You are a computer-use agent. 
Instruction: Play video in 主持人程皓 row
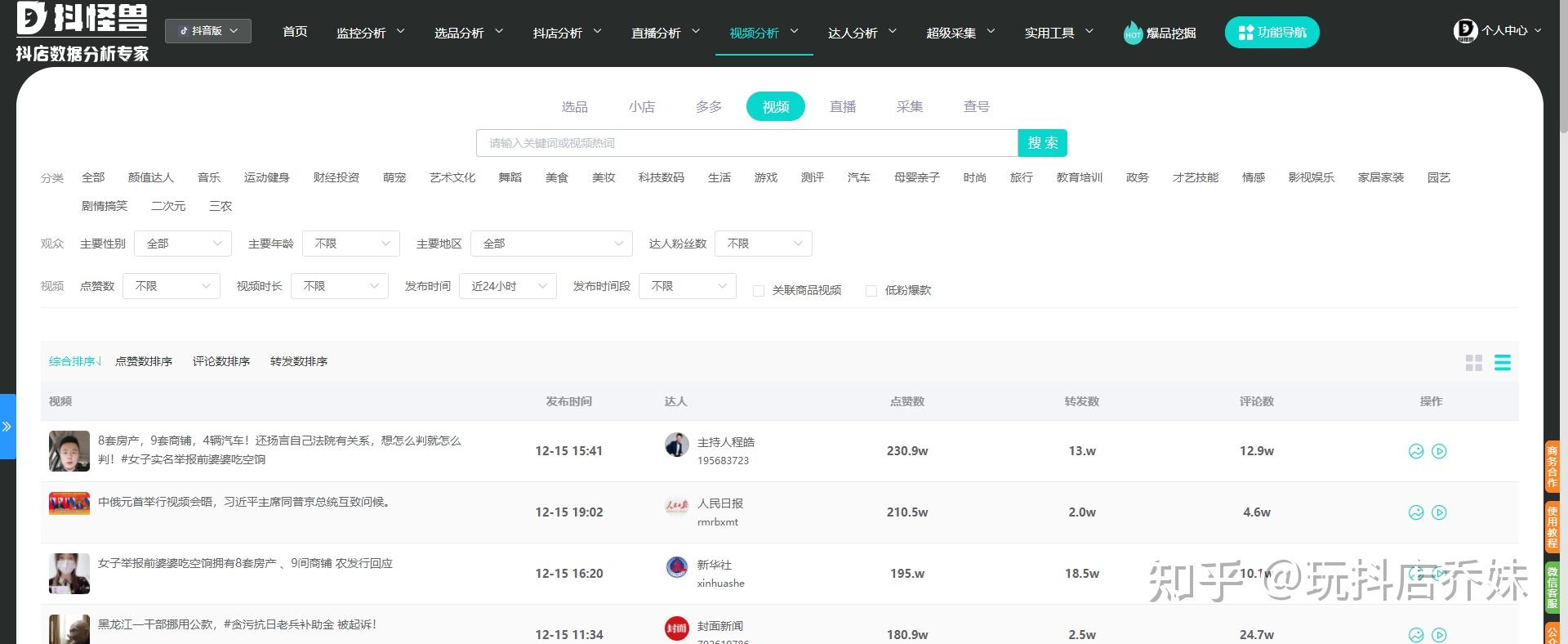[1440, 451]
